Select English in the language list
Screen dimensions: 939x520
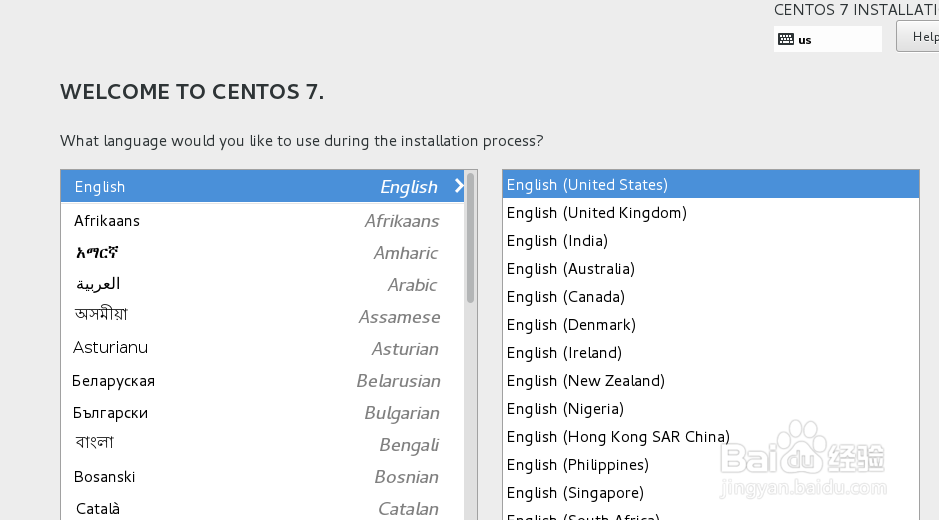click(262, 186)
